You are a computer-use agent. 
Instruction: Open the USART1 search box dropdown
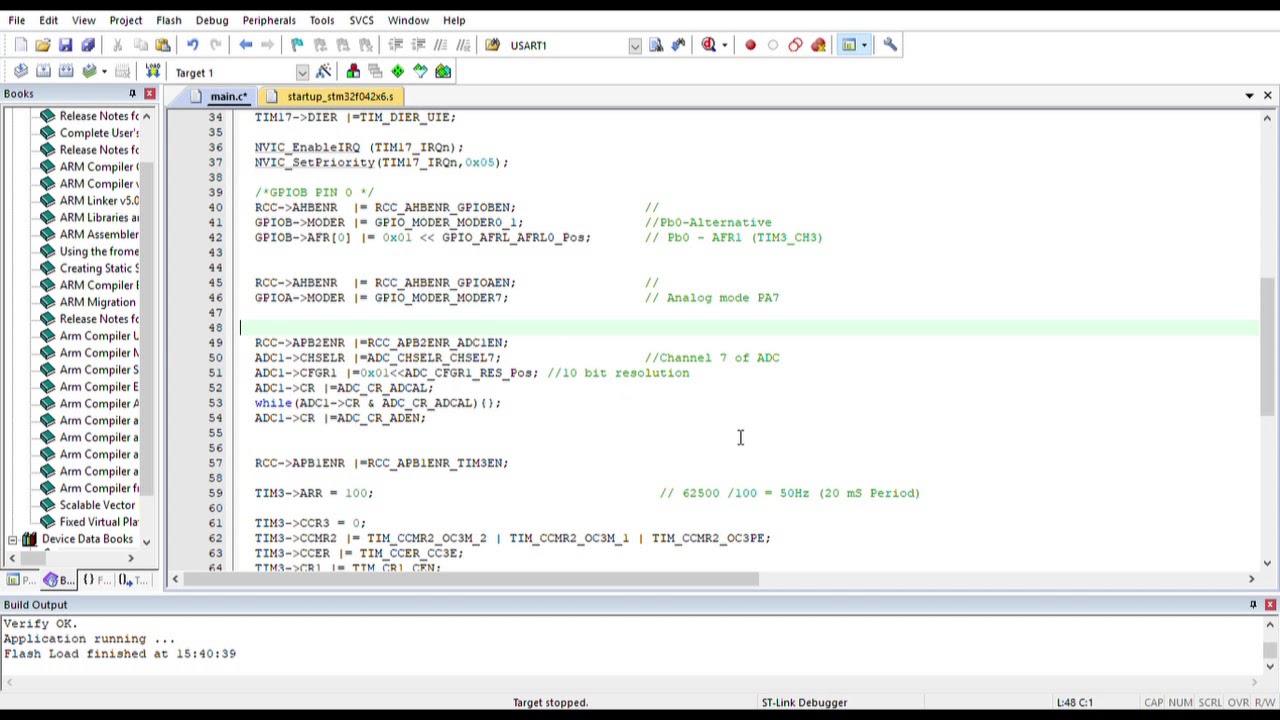click(x=634, y=46)
